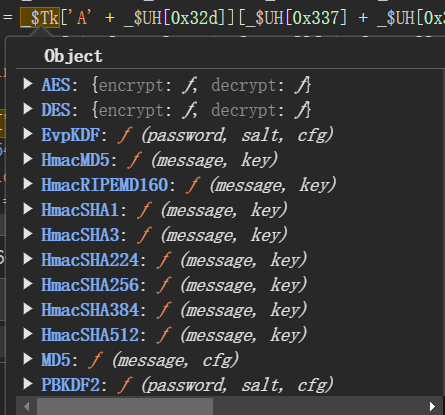Expand the HmacRIPEMD160 function entry
Image resolution: width=445 pixels, height=415 pixels.
pyautogui.click(x=28, y=184)
